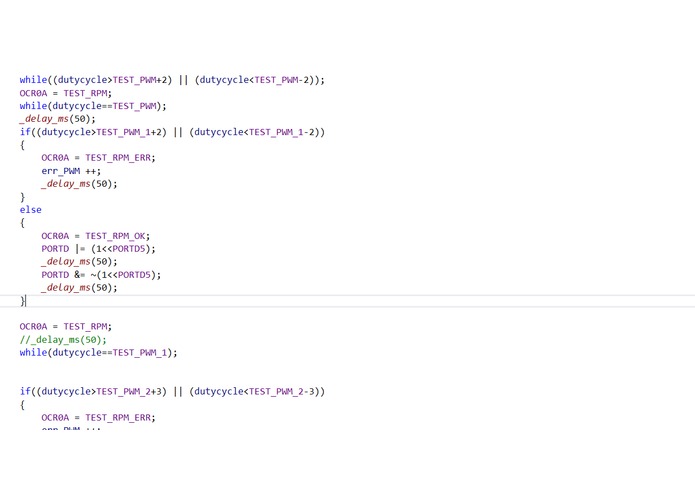Click the line 'while((dutycycle>TEST_PWM+2) || (dutycycle<TEST_PWM-2));'
The image size is (695, 494).
(x=172, y=80)
